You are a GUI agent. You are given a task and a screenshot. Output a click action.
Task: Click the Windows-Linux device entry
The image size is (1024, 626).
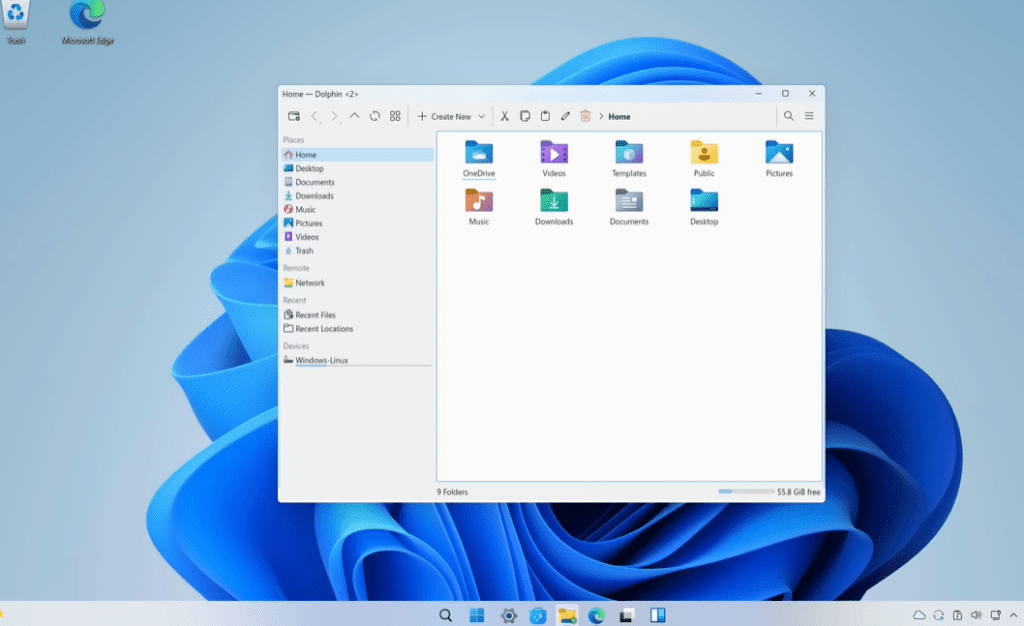[x=321, y=360]
